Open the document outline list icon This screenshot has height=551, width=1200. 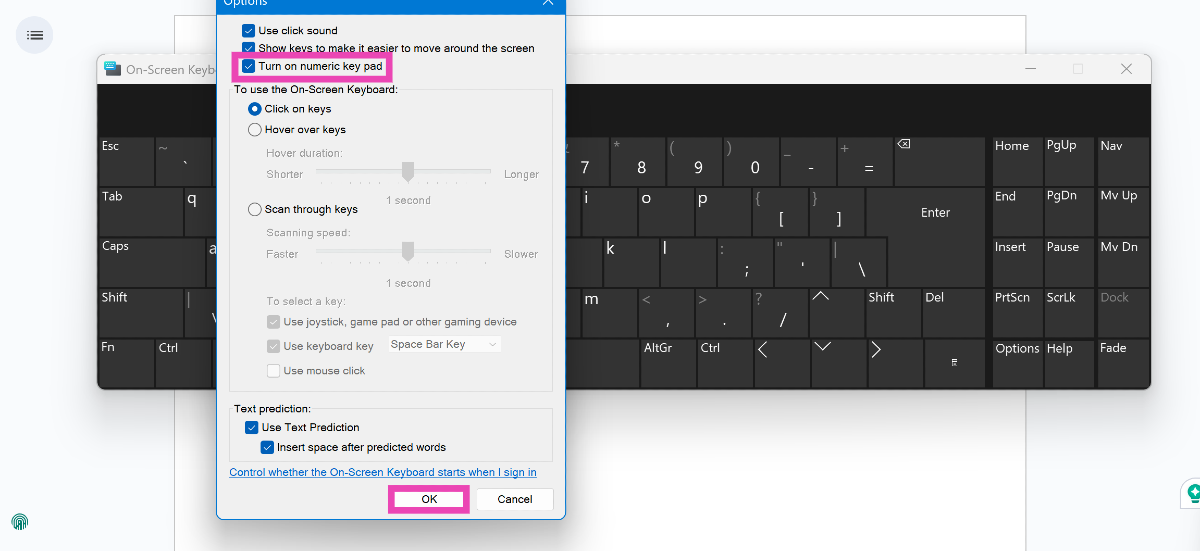(35, 35)
